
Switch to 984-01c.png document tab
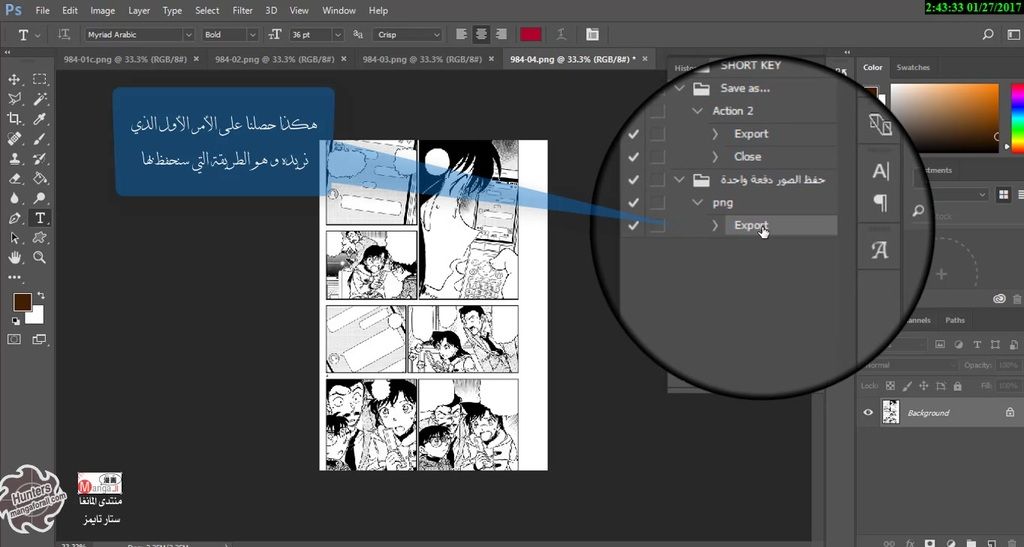(125, 59)
